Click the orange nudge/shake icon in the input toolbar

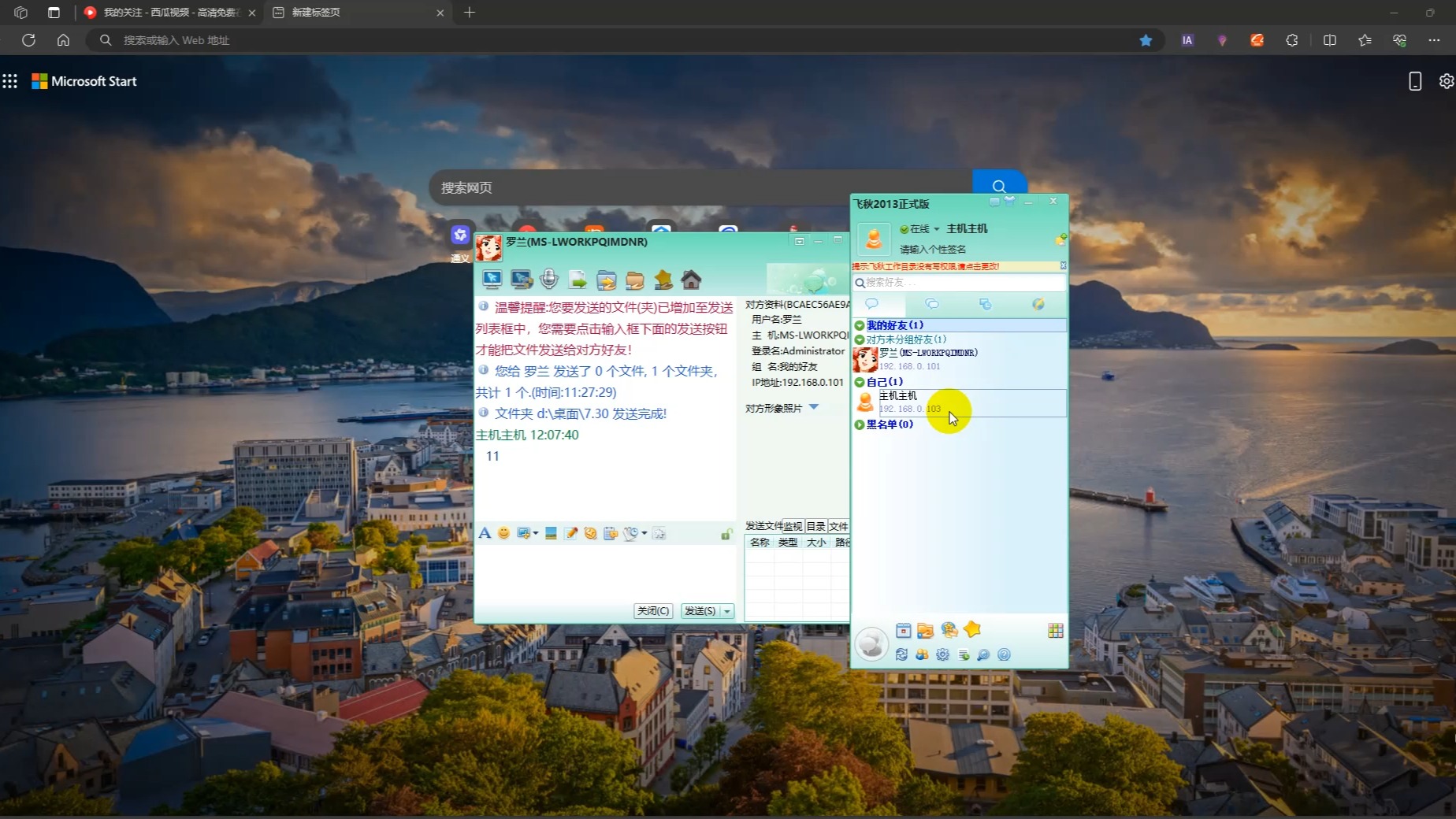tap(590, 533)
